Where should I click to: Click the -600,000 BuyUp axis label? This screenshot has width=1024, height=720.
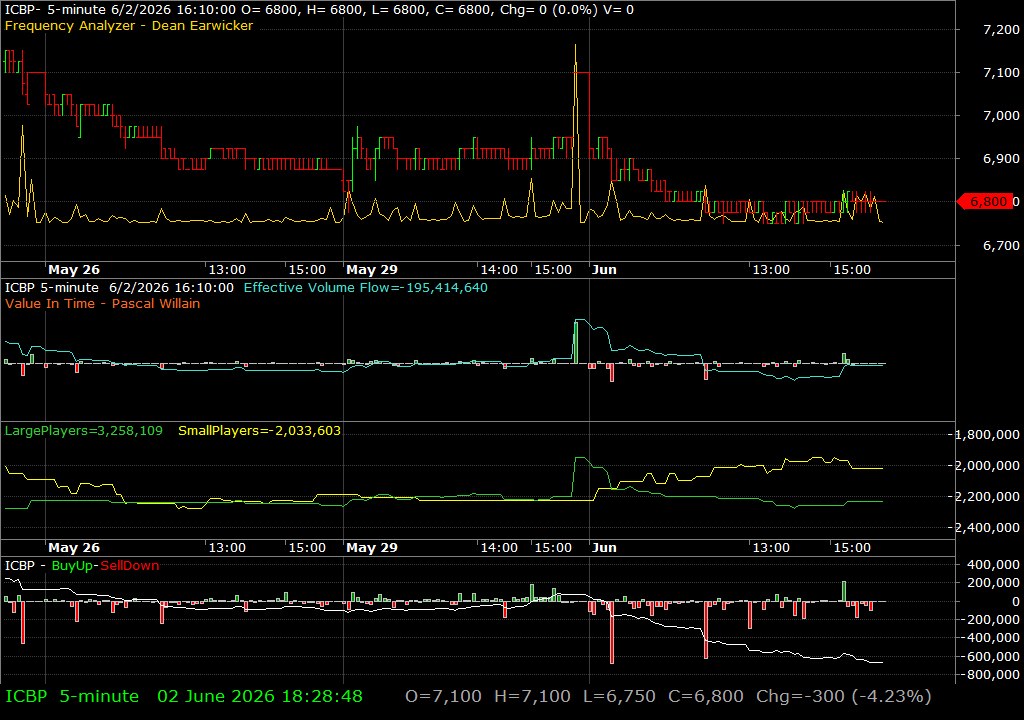[x=990, y=657]
